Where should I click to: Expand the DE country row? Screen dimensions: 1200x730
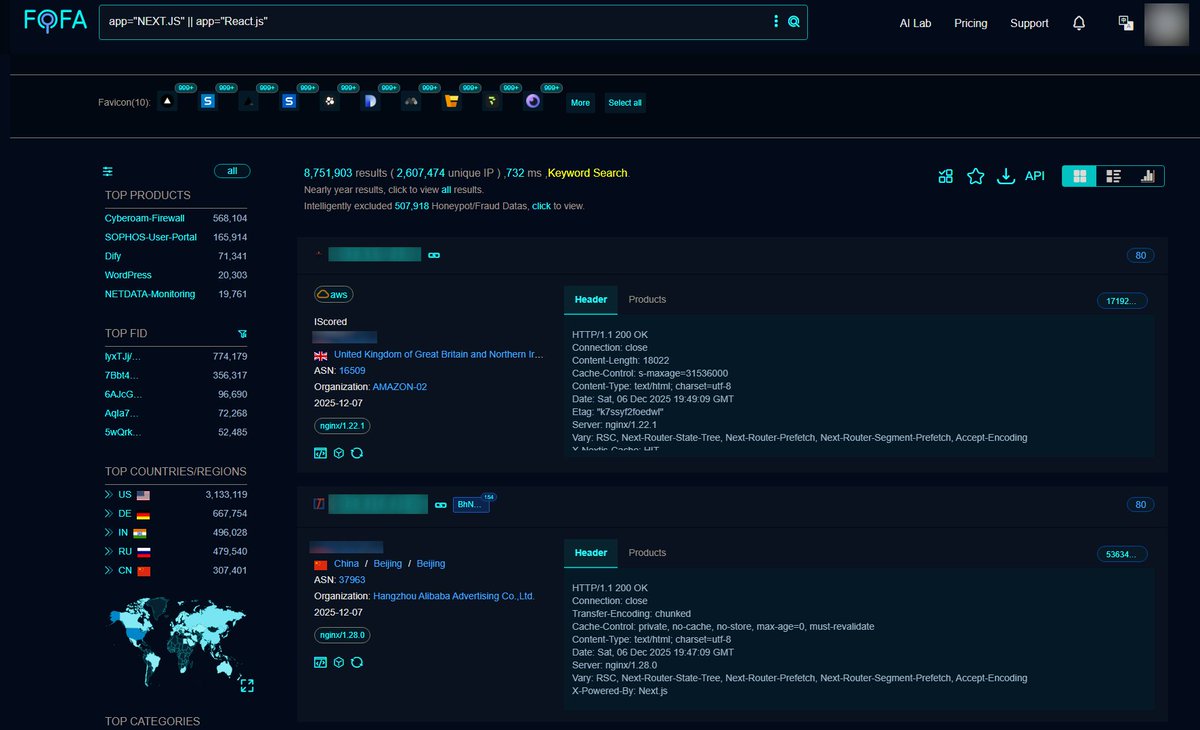[109, 514]
